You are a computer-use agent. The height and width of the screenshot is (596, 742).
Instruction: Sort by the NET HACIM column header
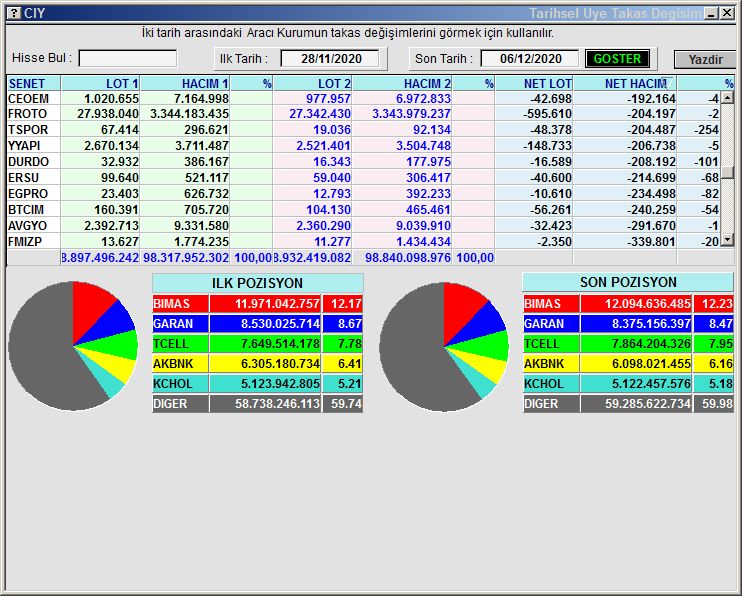point(634,84)
